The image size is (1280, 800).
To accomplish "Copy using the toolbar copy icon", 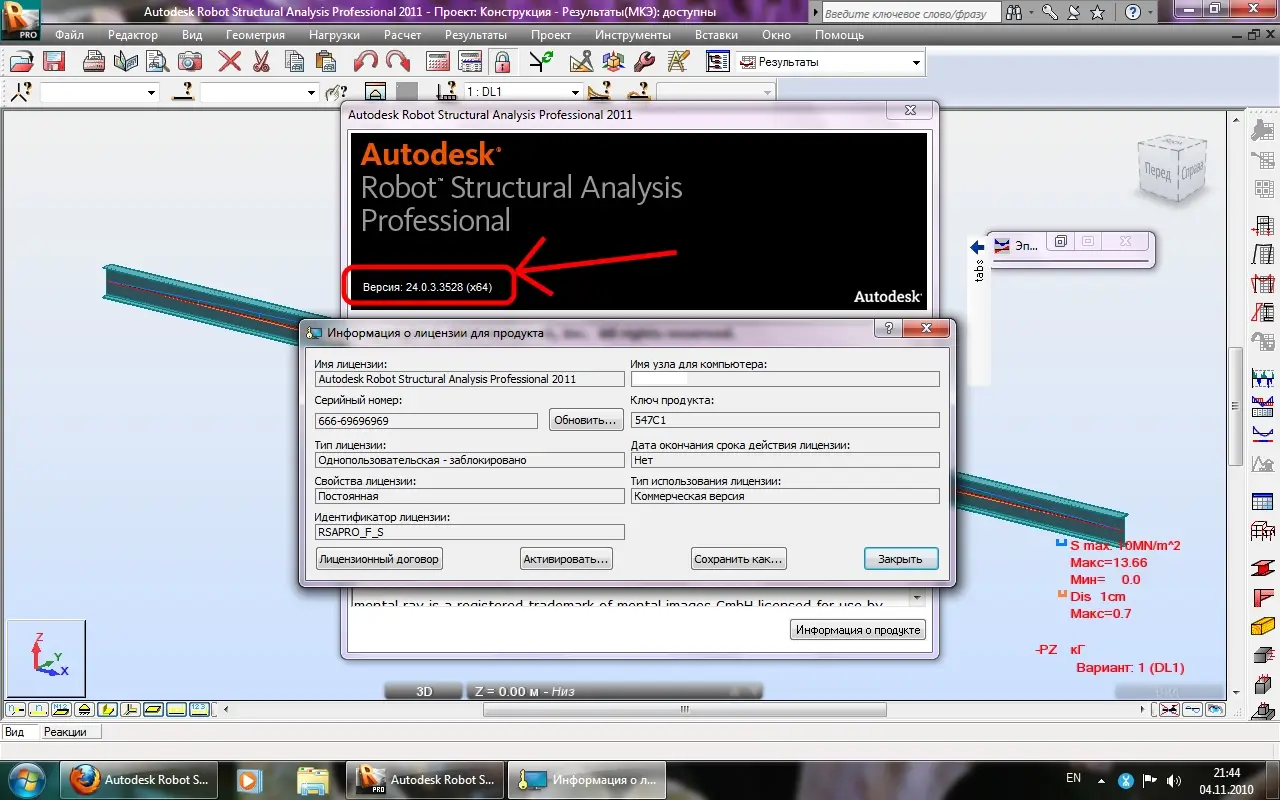I will click(293, 62).
